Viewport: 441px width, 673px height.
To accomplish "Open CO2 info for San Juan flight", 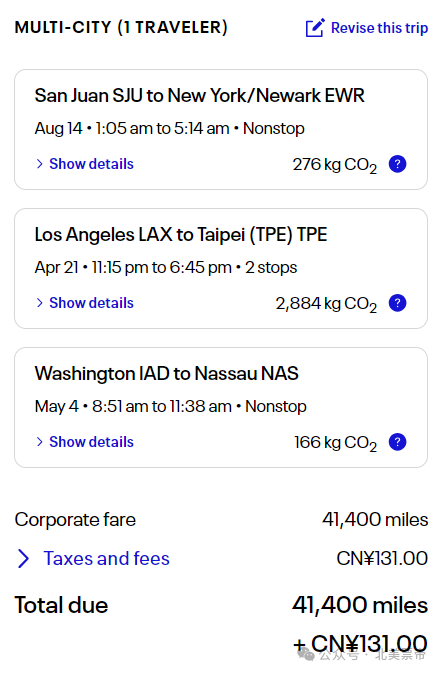I will click(x=397, y=164).
